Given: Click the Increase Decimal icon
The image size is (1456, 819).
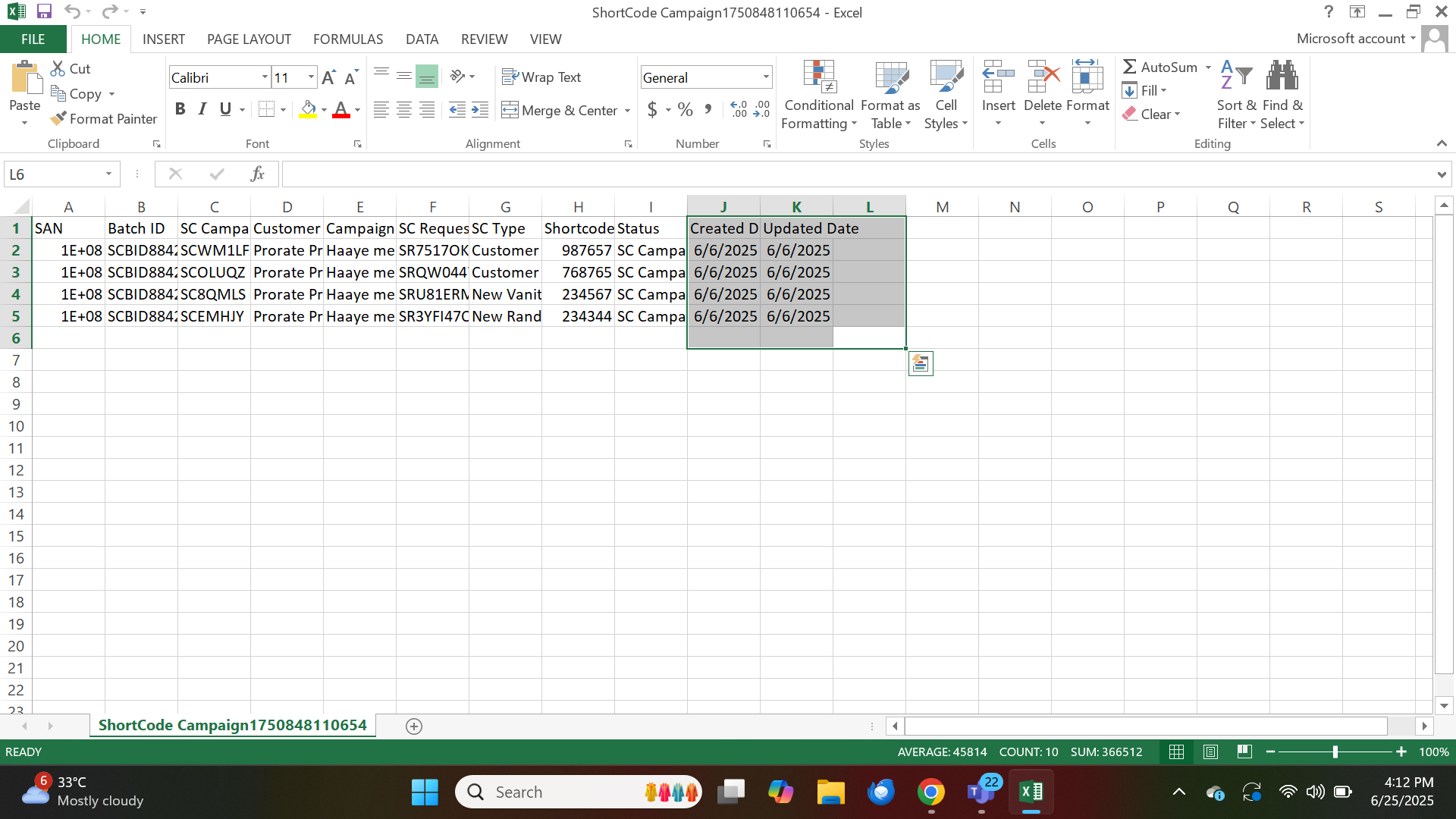Looking at the screenshot, I should 739,110.
